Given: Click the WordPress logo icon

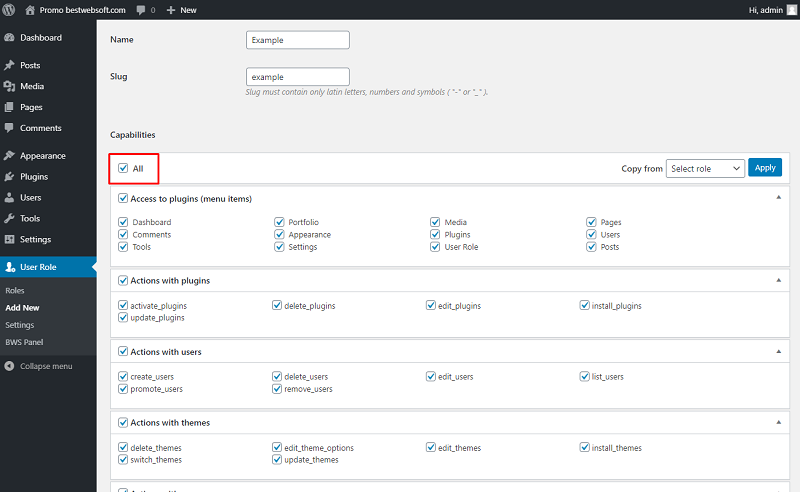Looking at the screenshot, I should [x=9, y=10].
